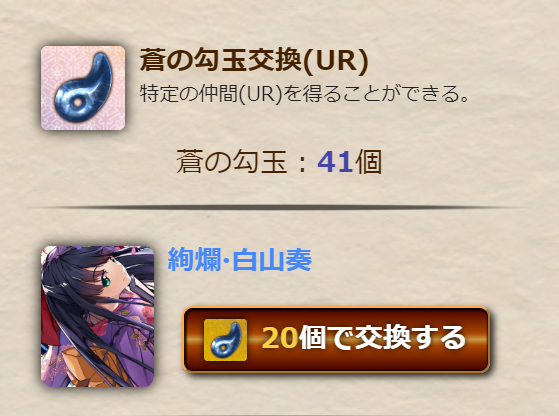Click the 白山奏 part of character name
The image size is (559, 416).
click(272, 260)
